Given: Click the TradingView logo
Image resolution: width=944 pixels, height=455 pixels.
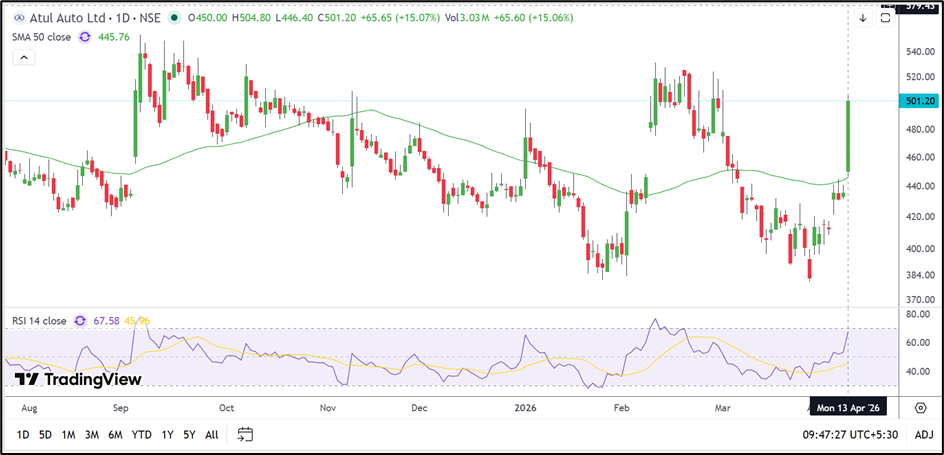Looking at the screenshot, I should [x=77, y=379].
